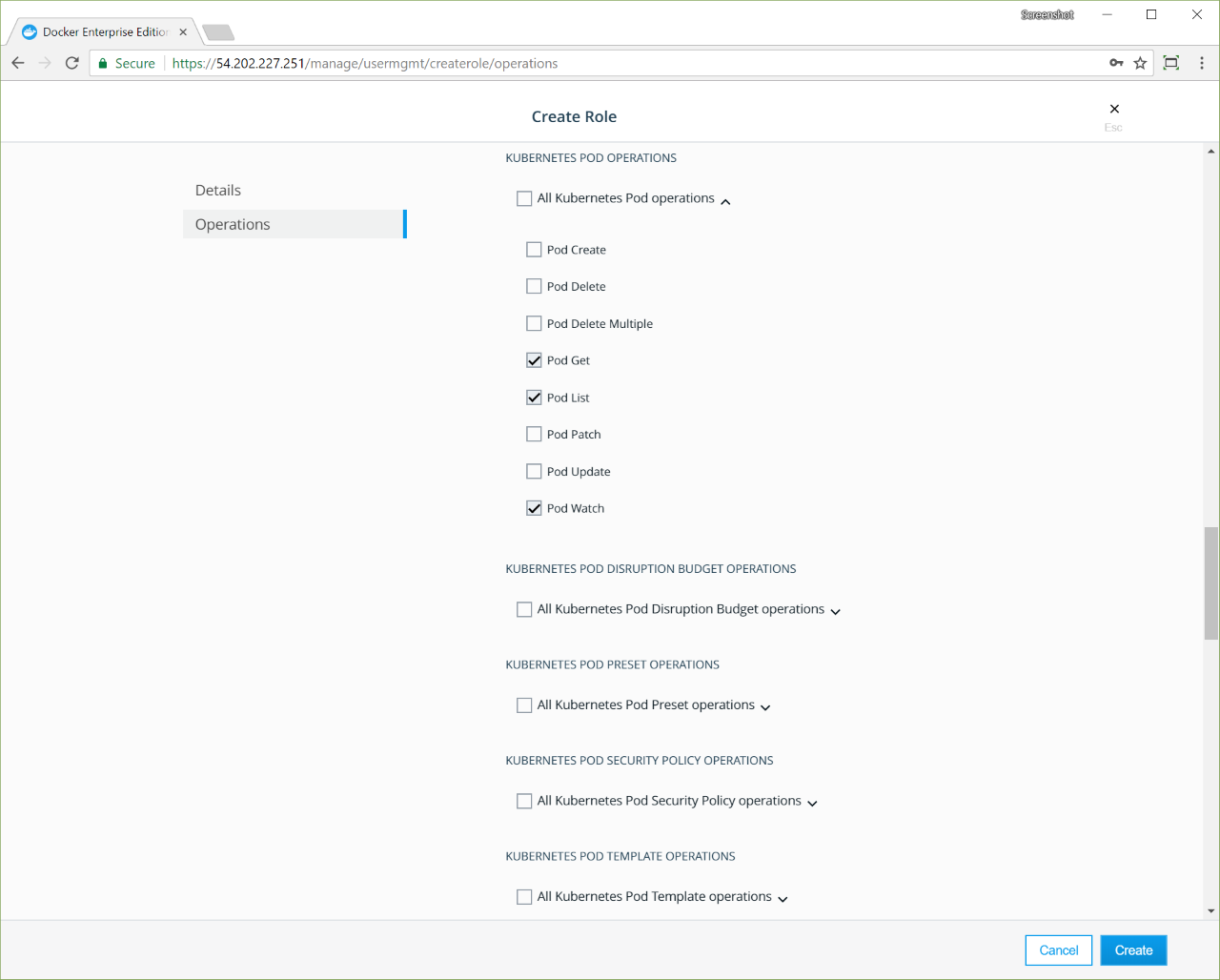Click the browser back arrow icon
1220x980 pixels.
[x=18, y=63]
